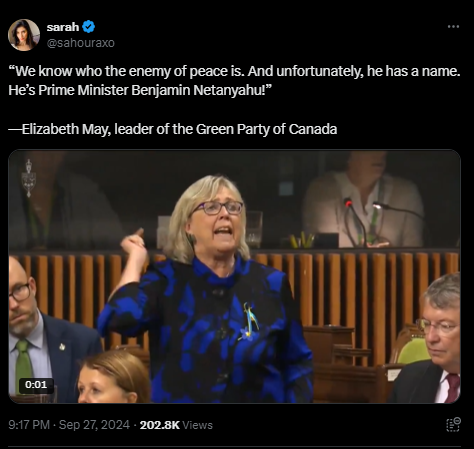474x449 pixels.
Task: Click the yellow-blue ribbon pin on jacket
Action: [250, 320]
